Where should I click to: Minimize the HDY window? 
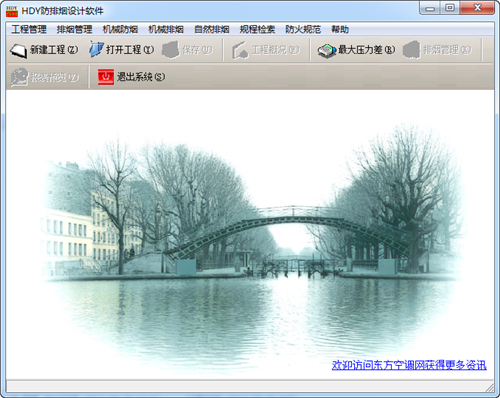coord(430,8)
